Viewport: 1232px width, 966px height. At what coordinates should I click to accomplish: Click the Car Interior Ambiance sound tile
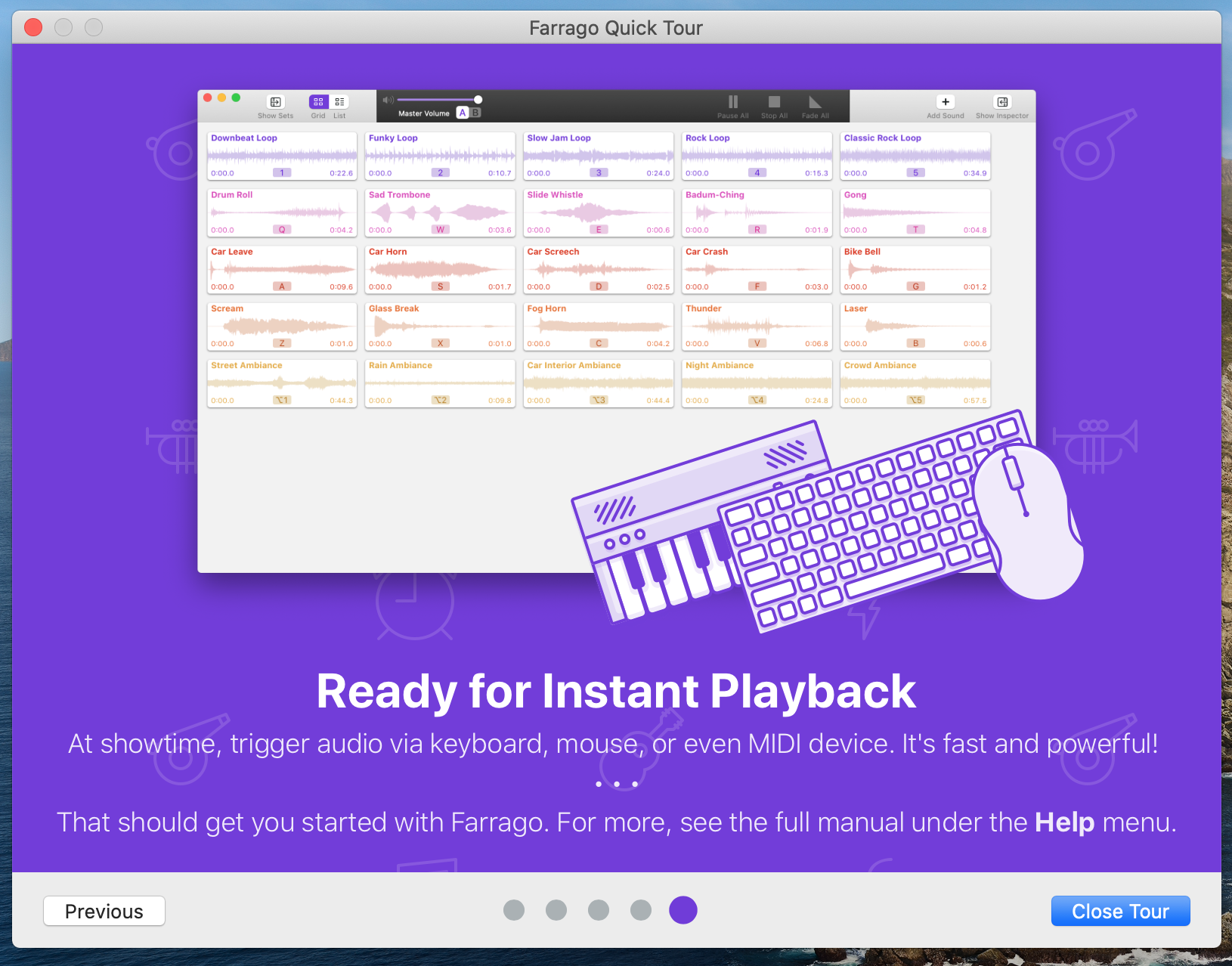(599, 383)
